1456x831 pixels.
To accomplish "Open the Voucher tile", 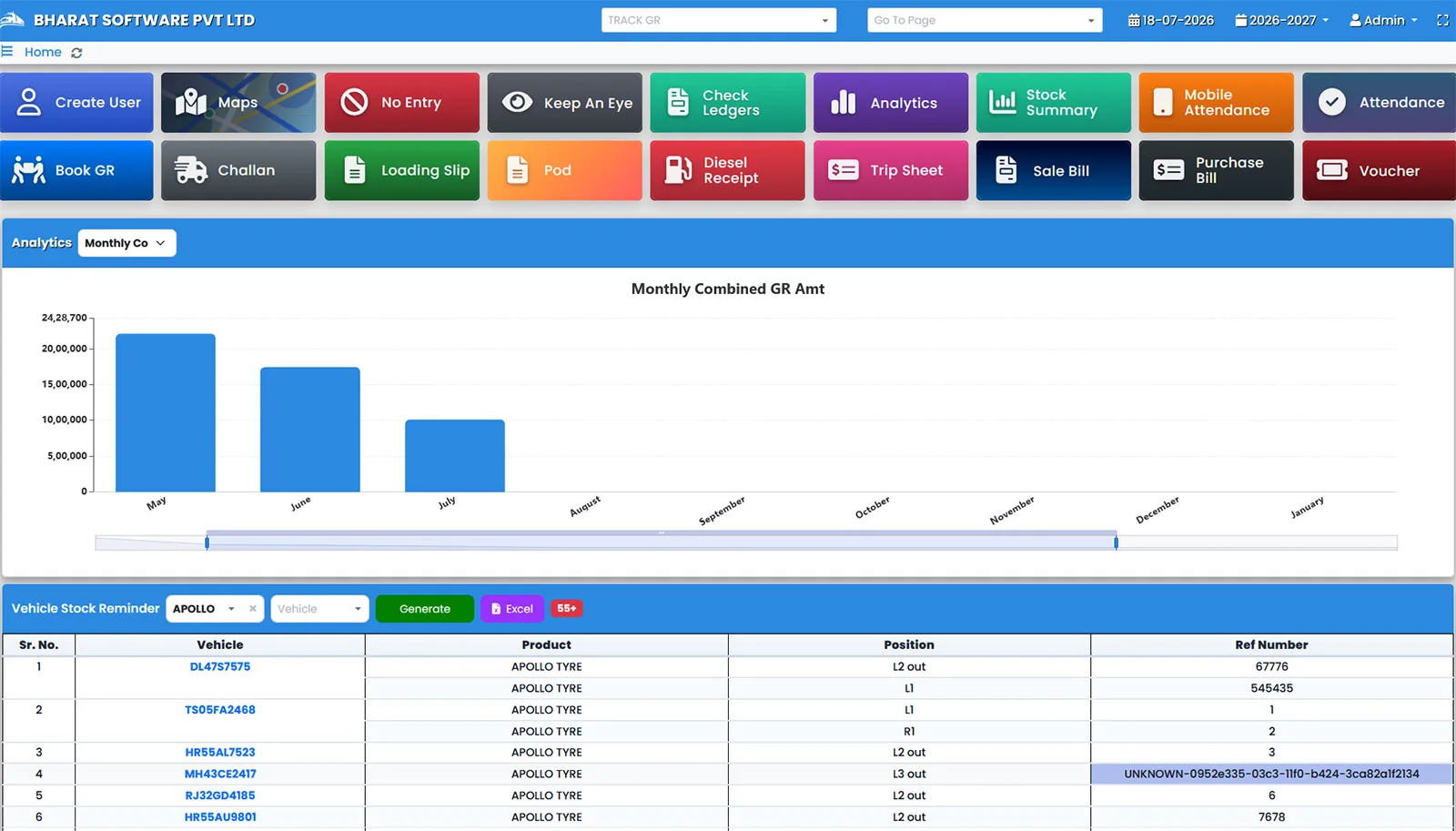I will [1379, 170].
